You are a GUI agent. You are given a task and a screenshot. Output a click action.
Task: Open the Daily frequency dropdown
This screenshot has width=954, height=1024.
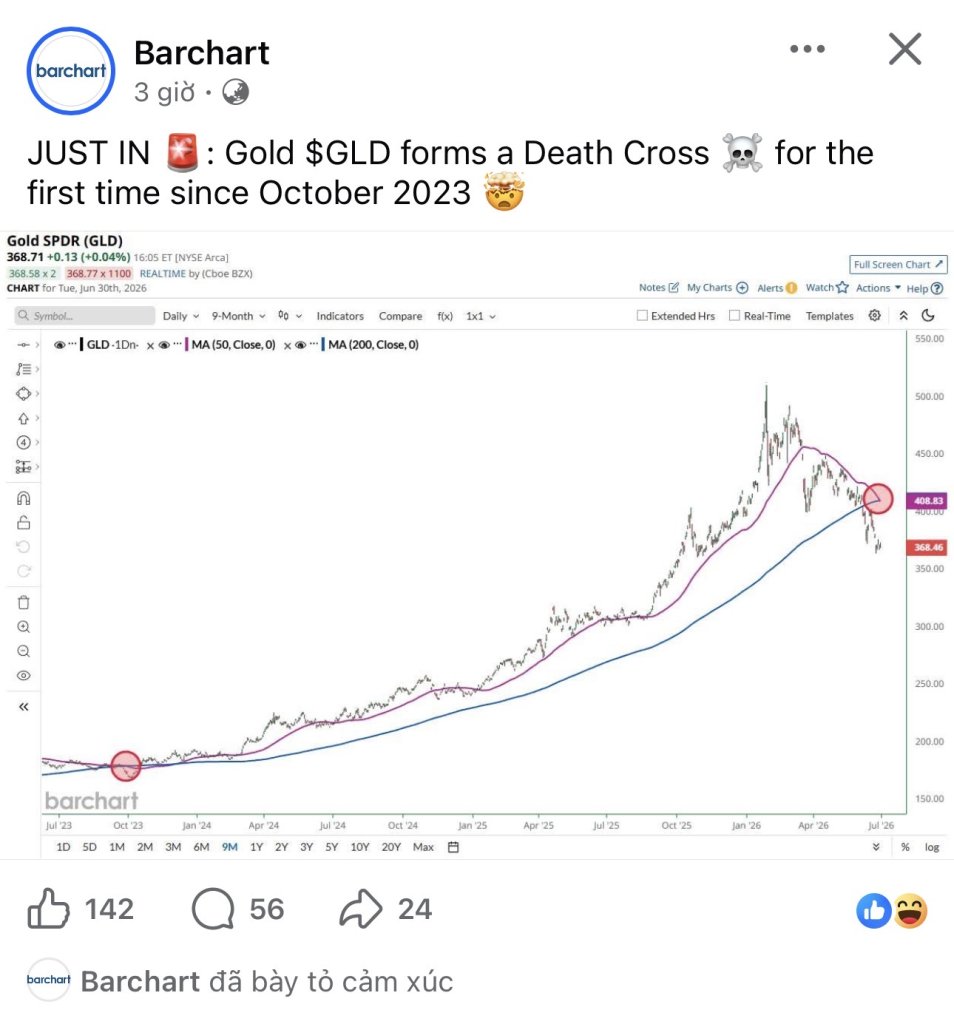pyautogui.click(x=181, y=316)
